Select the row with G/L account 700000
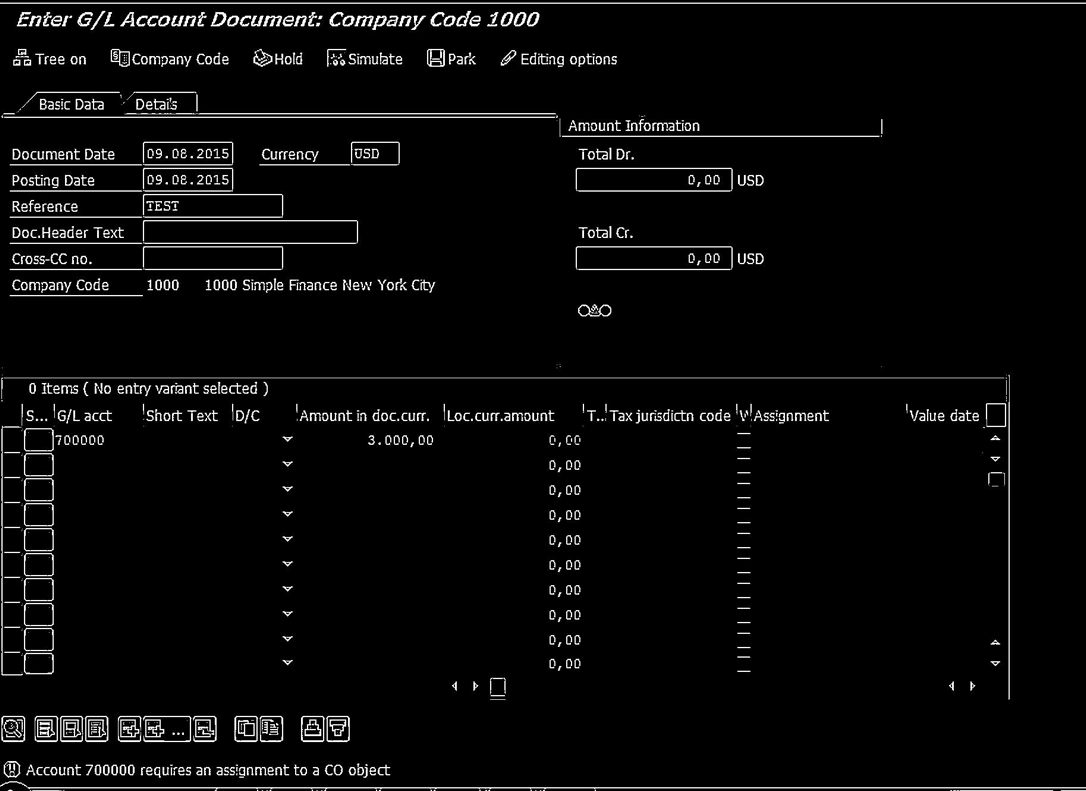The width and height of the screenshot is (1086, 791). [11, 440]
